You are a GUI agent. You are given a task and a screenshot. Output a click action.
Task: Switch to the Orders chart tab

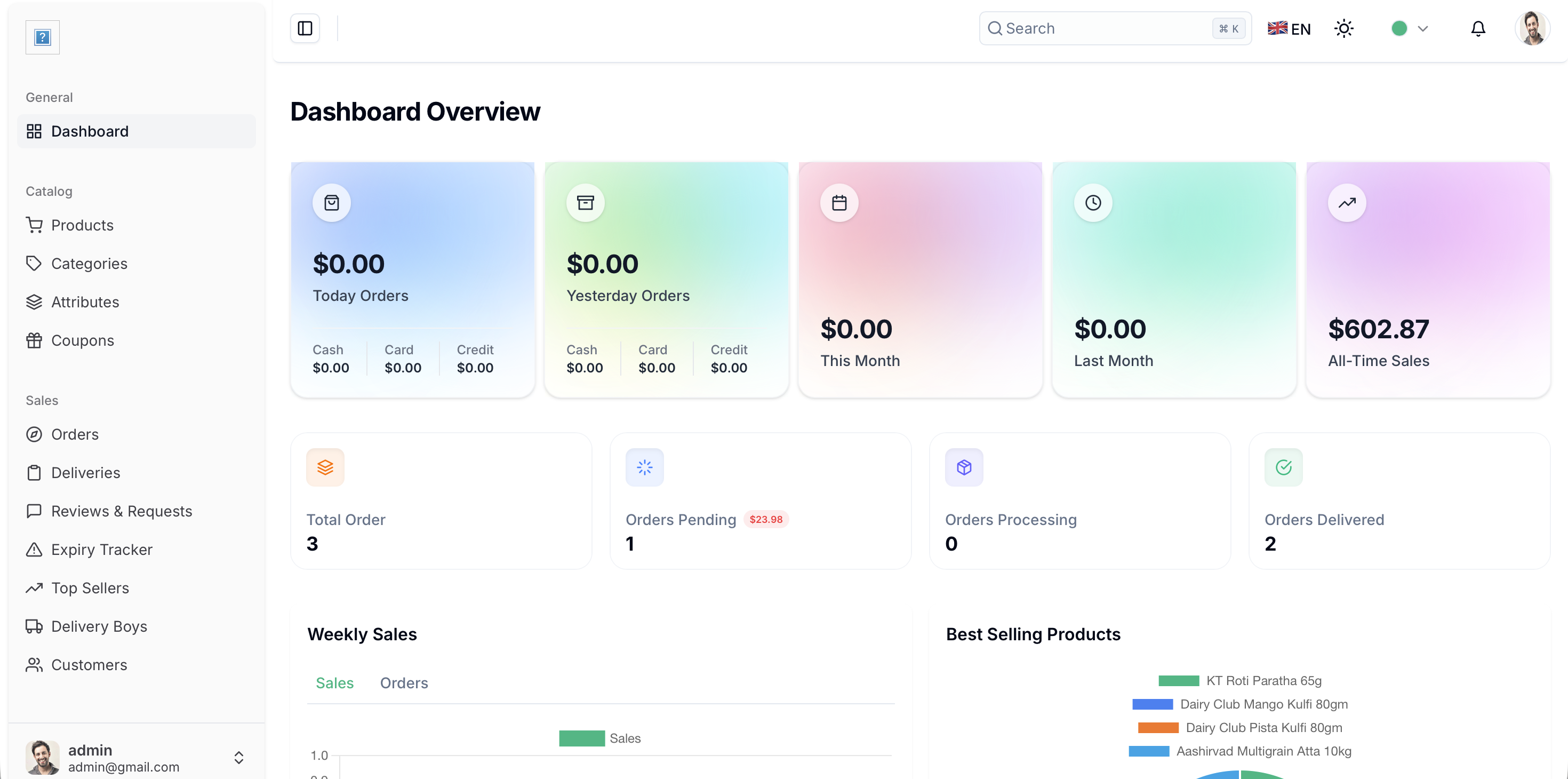404,683
